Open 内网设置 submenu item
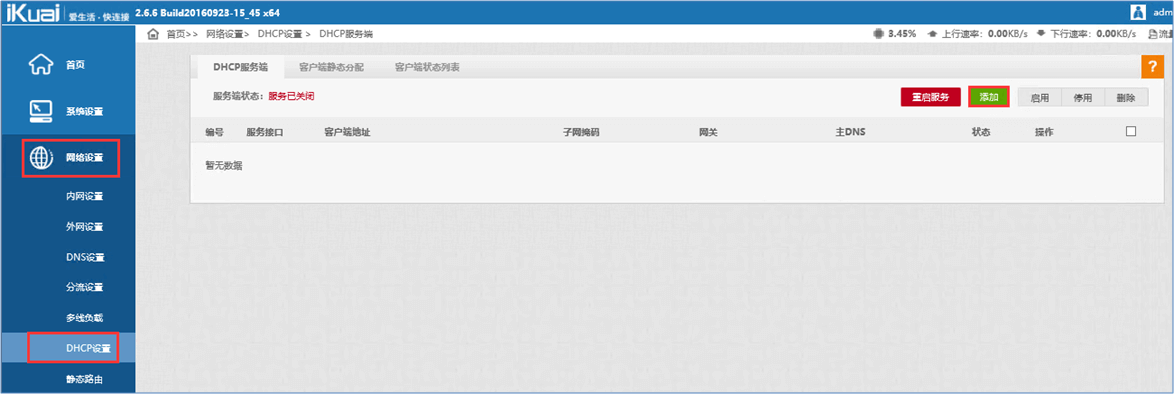This screenshot has width=1174, height=394. point(85,196)
